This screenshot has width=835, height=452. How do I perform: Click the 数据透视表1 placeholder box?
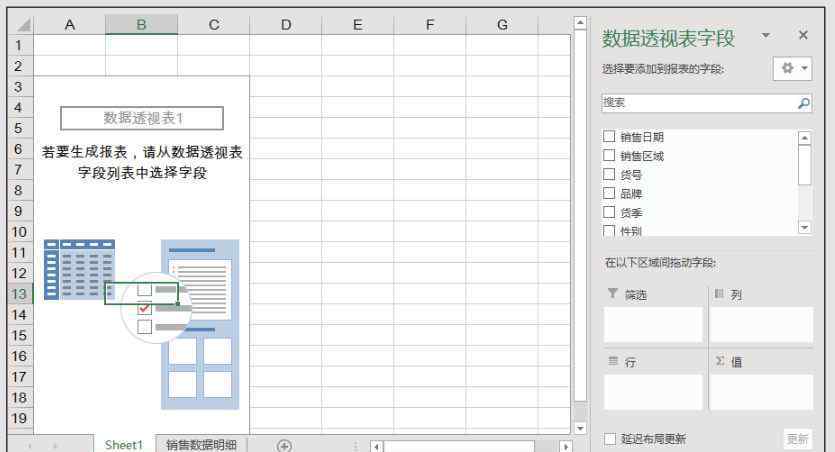pos(142,118)
